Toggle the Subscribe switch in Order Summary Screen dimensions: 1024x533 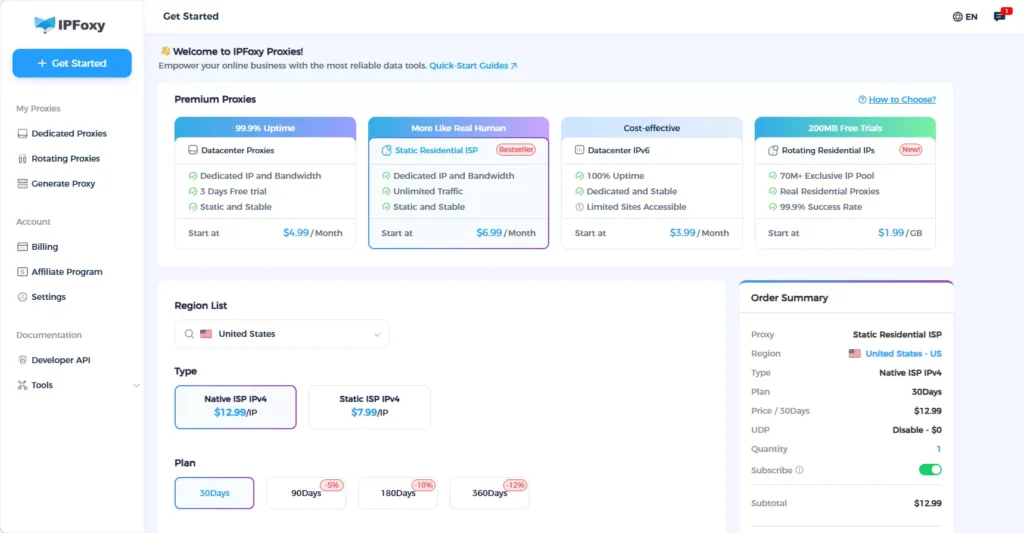click(x=930, y=470)
